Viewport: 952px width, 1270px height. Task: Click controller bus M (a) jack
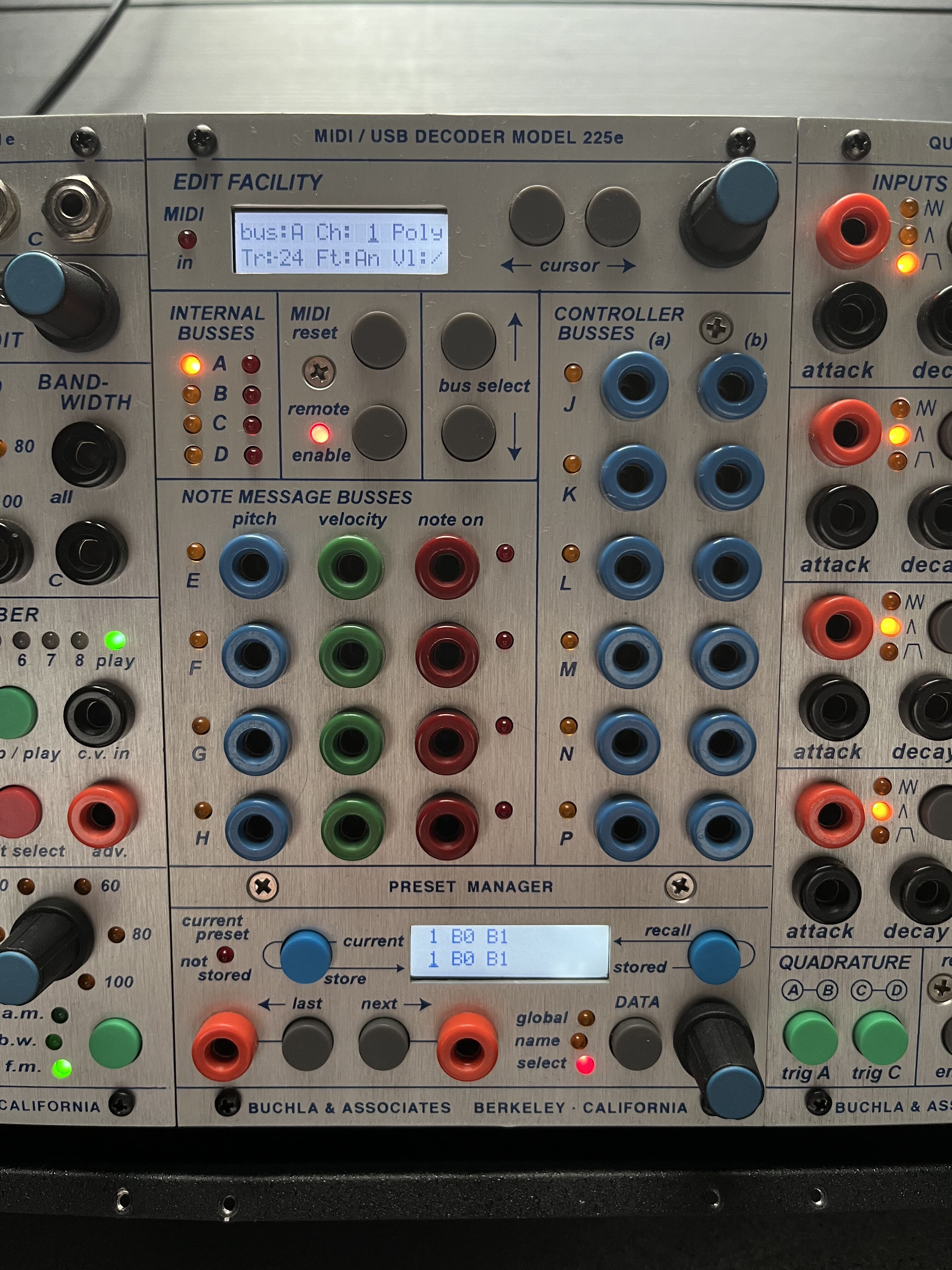tap(629, 656)
